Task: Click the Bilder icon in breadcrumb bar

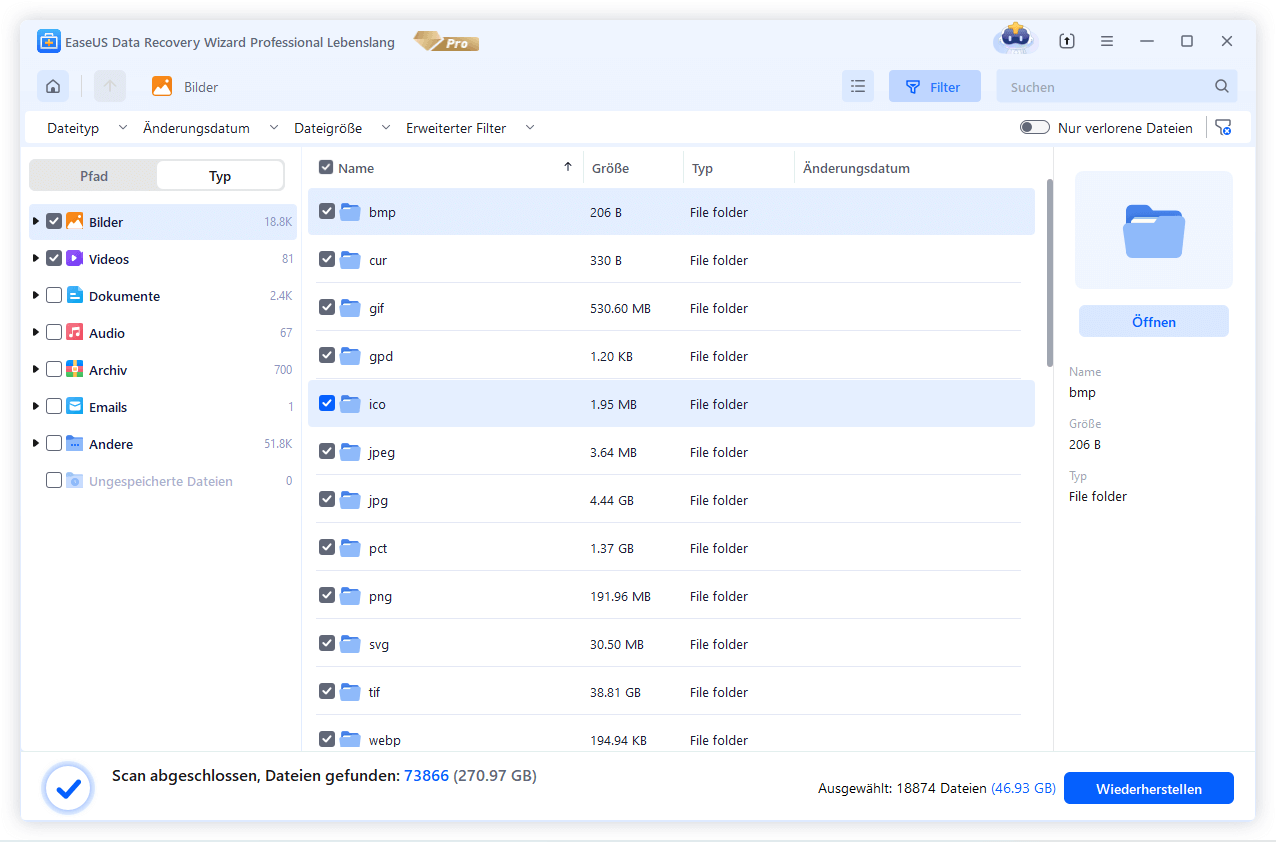Action: click(x=162, y=87)
